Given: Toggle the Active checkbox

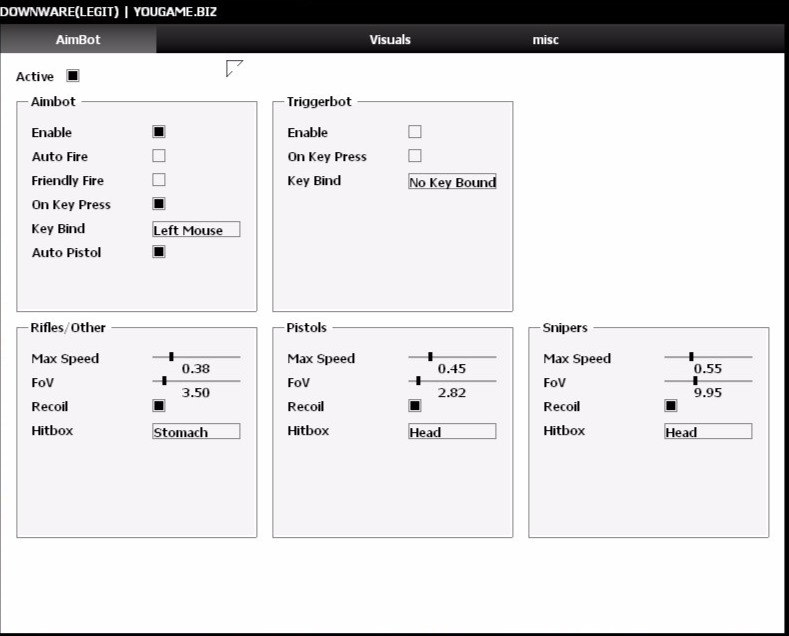Looking at the screenshot, I should coord(73,76).
